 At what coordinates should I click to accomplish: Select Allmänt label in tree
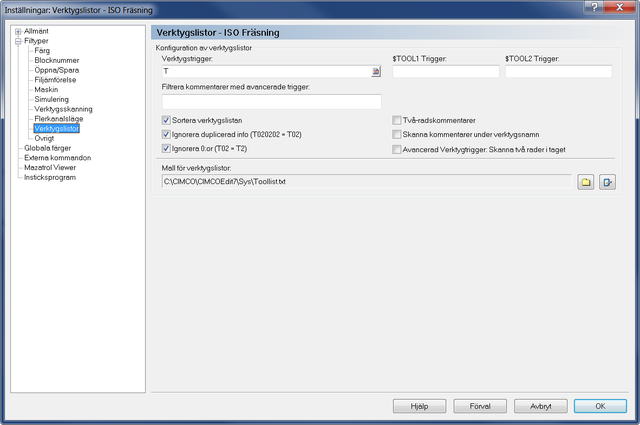tap(36, 31)
